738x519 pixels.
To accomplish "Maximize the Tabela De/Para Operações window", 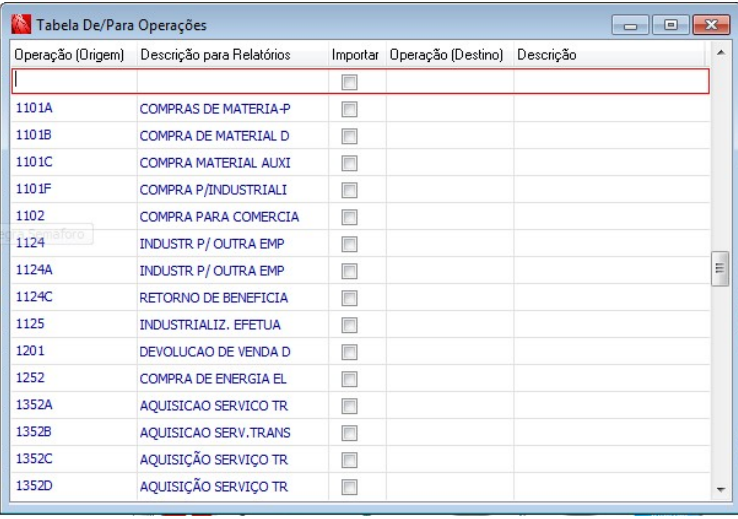I will click(671, 25).
